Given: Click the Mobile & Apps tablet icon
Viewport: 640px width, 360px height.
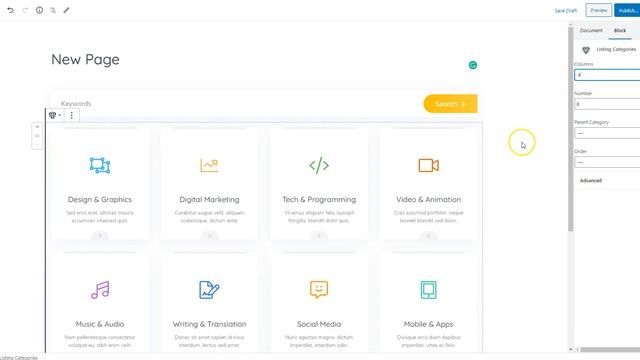Looking at the screenshot, I should click(x=429, y=290).
